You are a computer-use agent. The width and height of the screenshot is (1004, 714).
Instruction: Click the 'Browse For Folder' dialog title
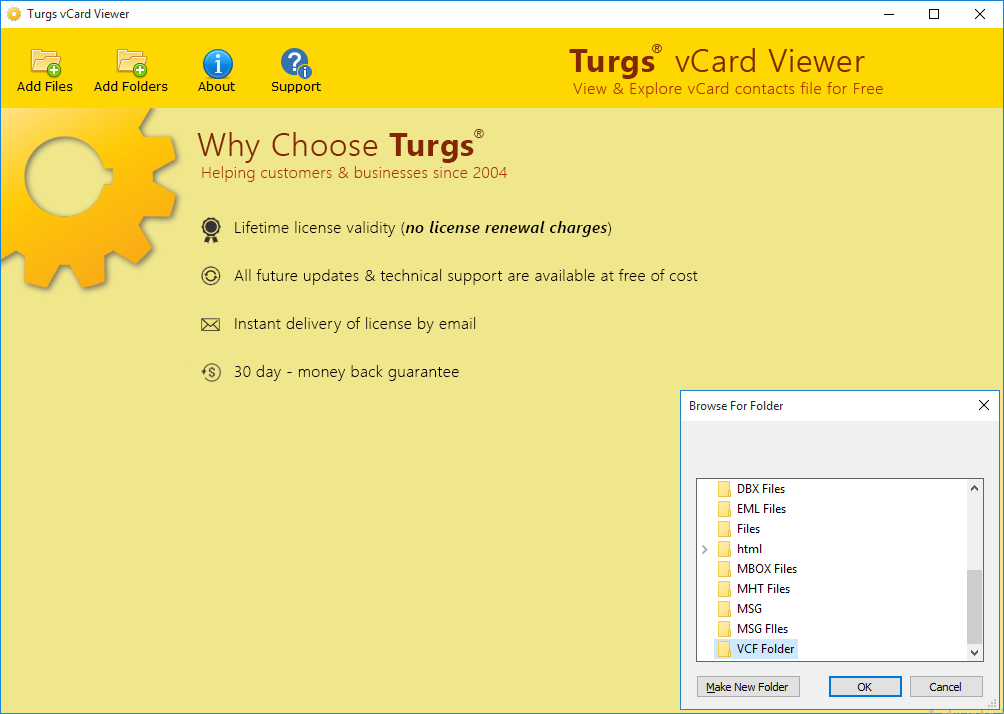[736, 406]
